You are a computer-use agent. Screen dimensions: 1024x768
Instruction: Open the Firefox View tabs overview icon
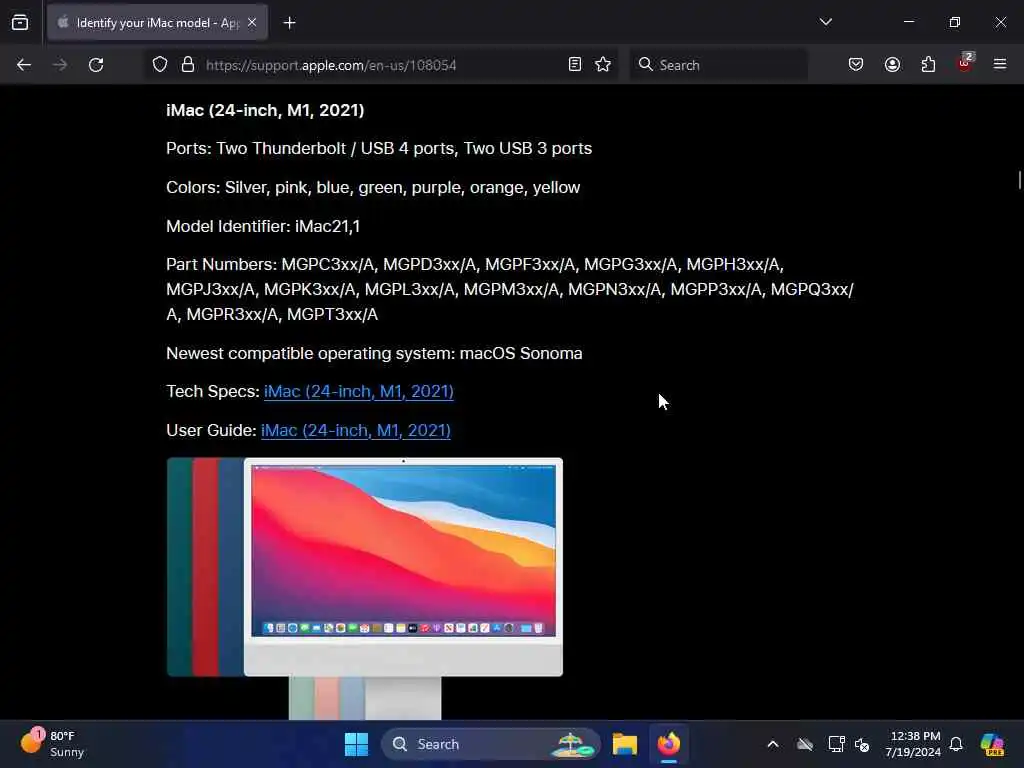[20, 23]
